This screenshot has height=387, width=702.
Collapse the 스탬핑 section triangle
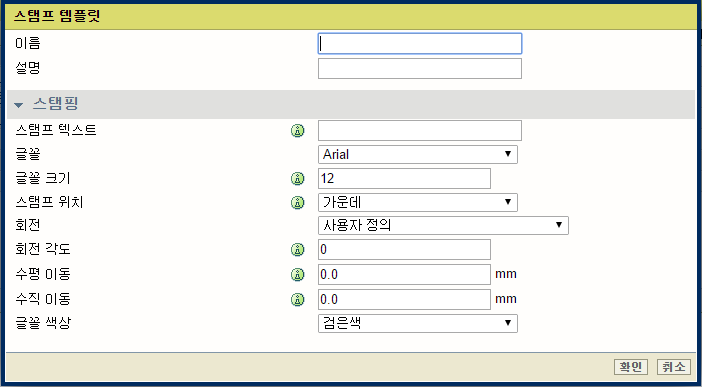(x=18, y=105)
